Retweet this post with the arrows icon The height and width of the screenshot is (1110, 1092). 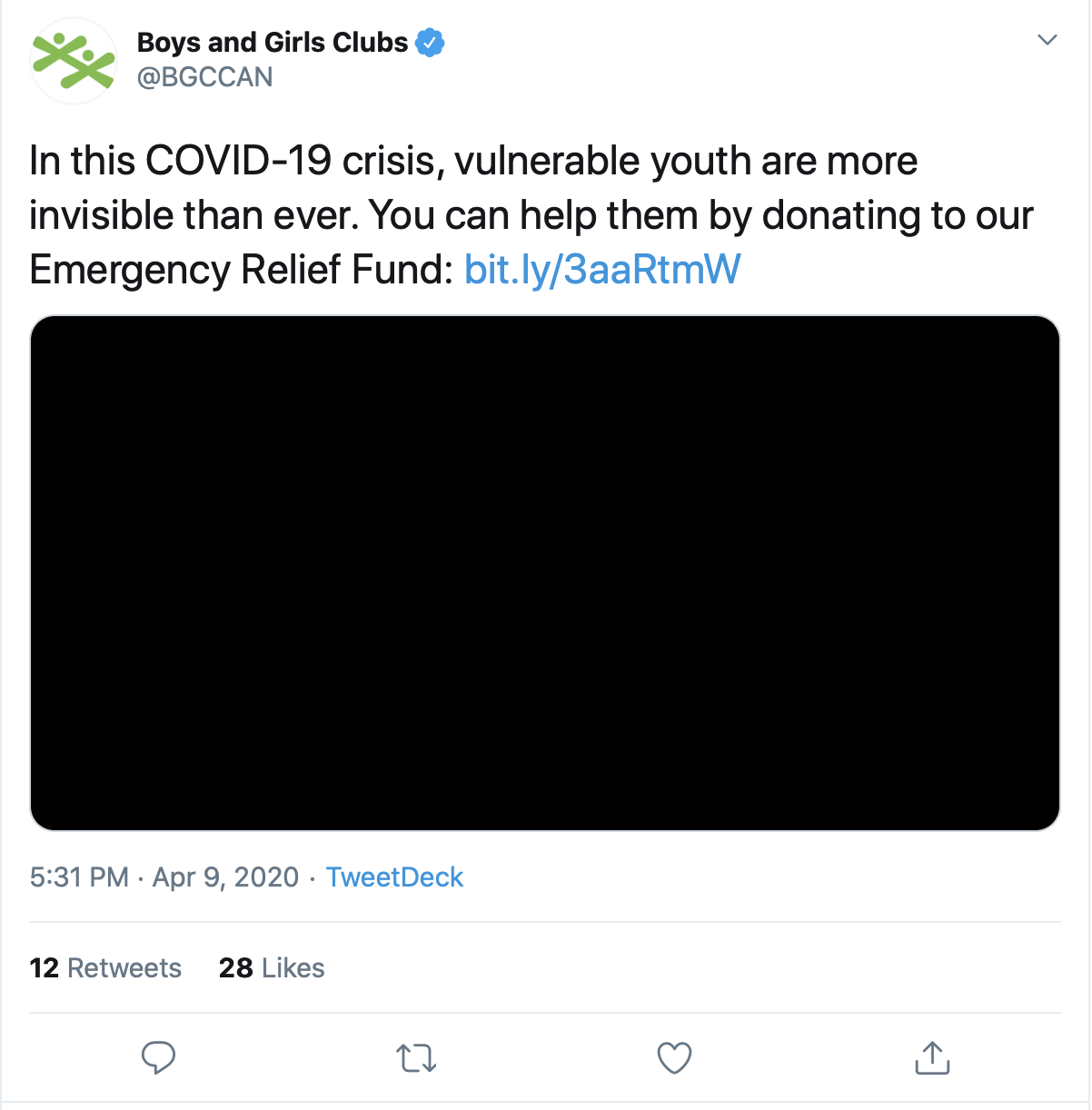coord(416,1058)
